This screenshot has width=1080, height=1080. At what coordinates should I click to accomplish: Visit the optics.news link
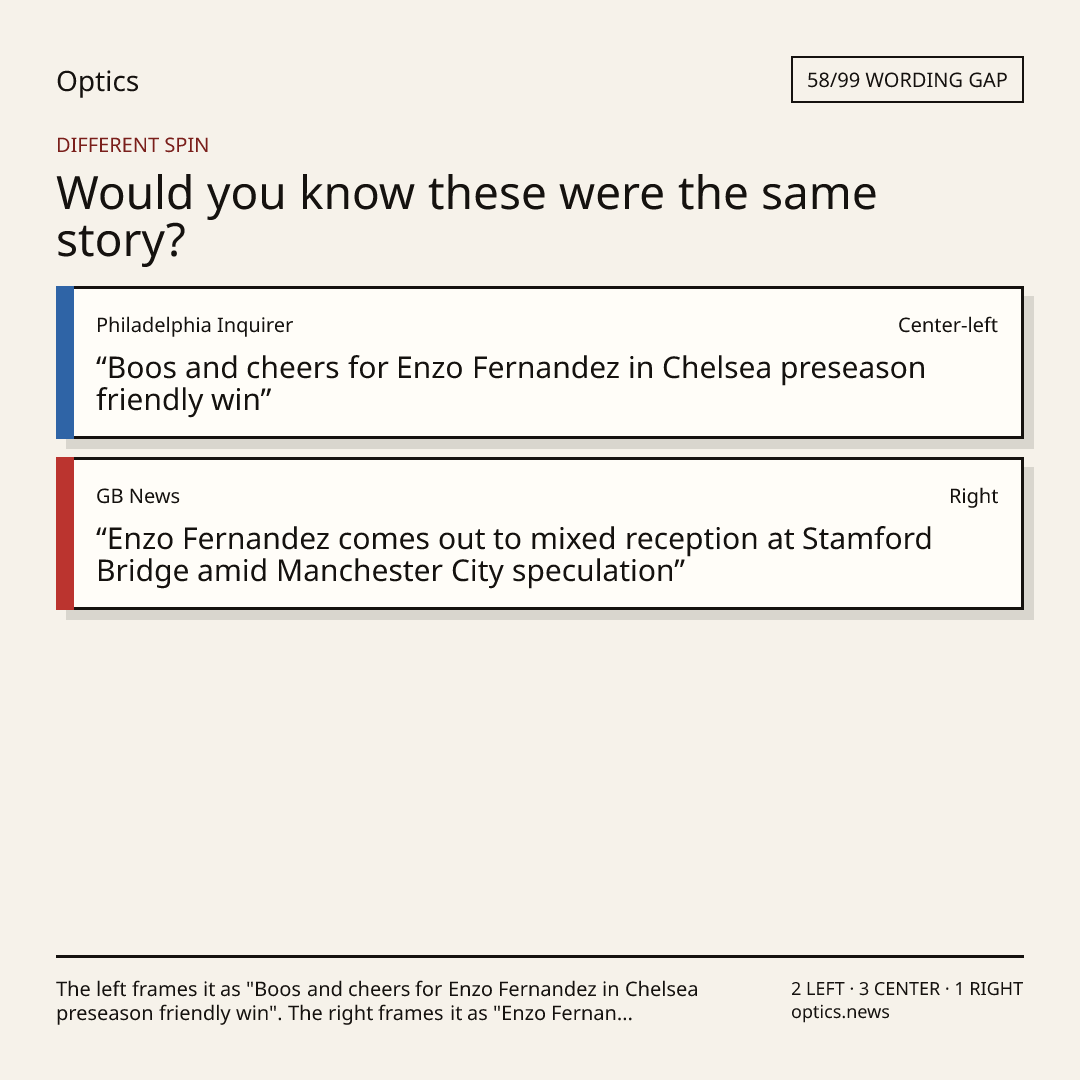coord(840,1012)
